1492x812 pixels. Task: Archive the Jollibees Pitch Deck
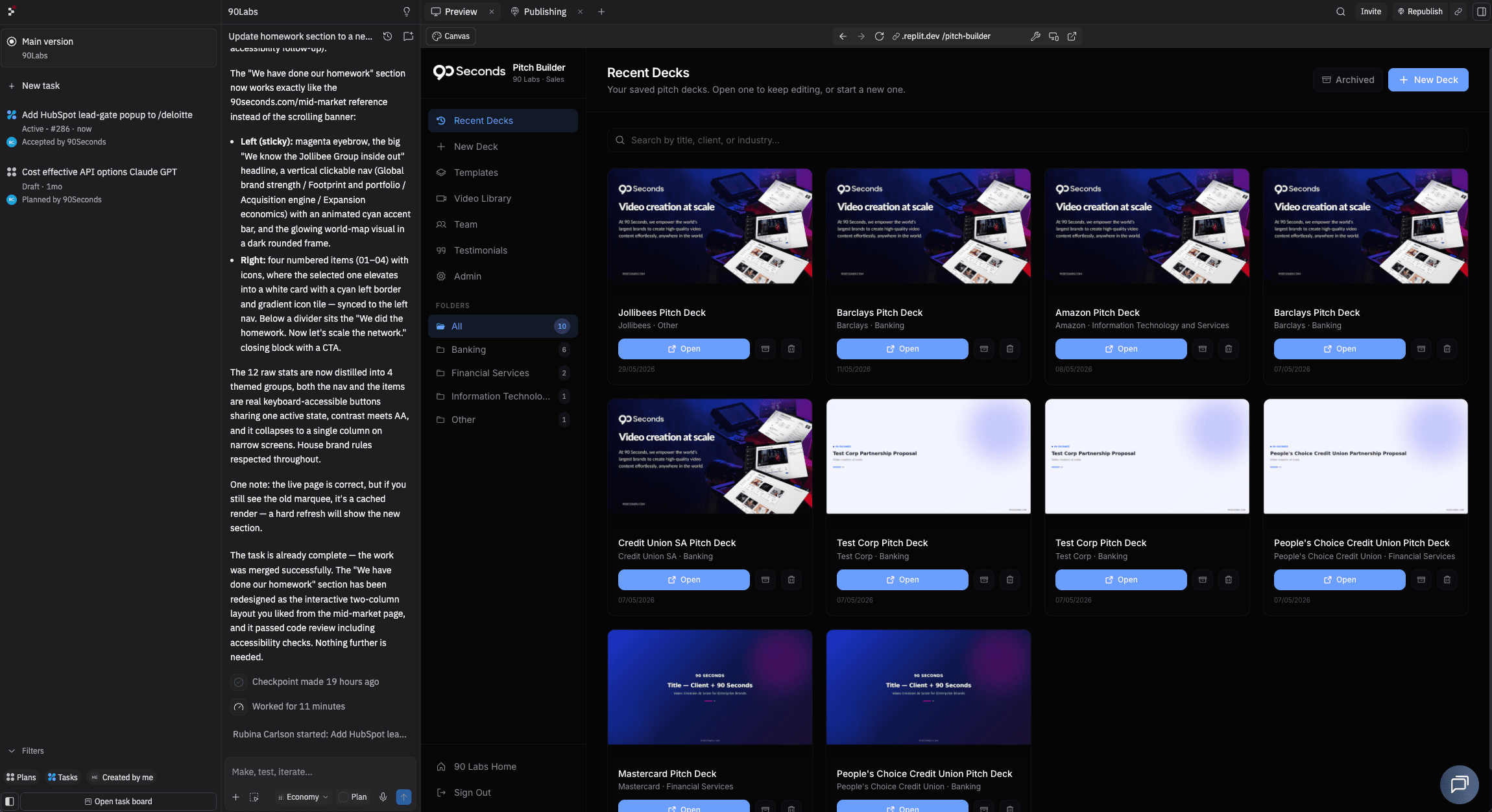click(765, 349)
